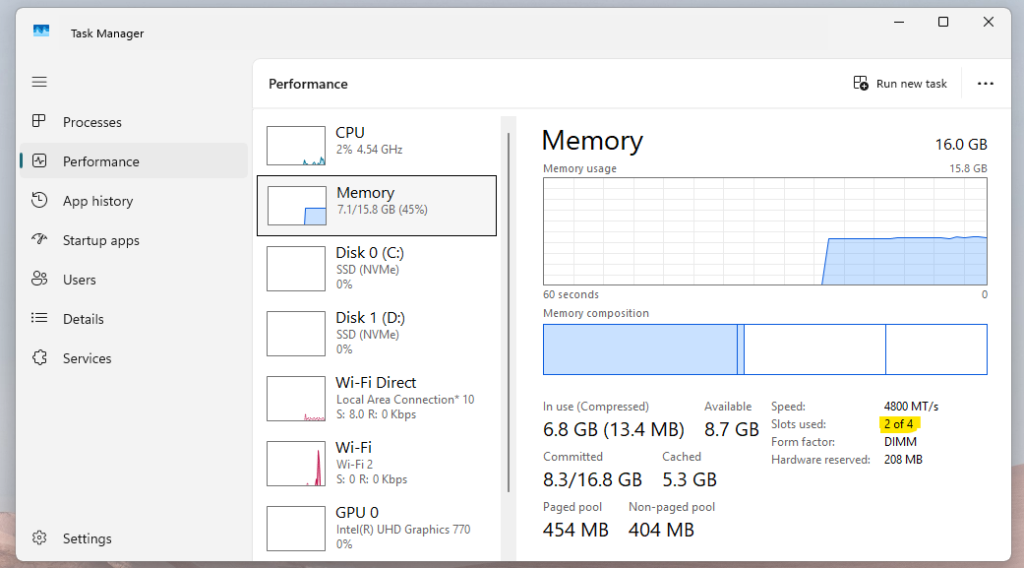Click the resource list vertical scrollbar

(508, 312)
